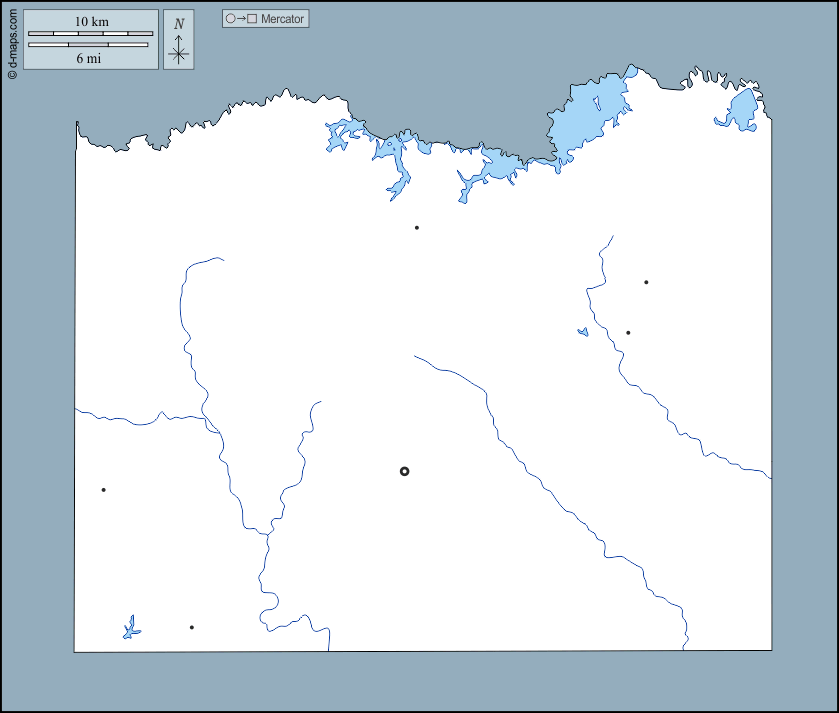Click the lower of the two eastern city dots

pyautogui.click(x=628, y=332)
